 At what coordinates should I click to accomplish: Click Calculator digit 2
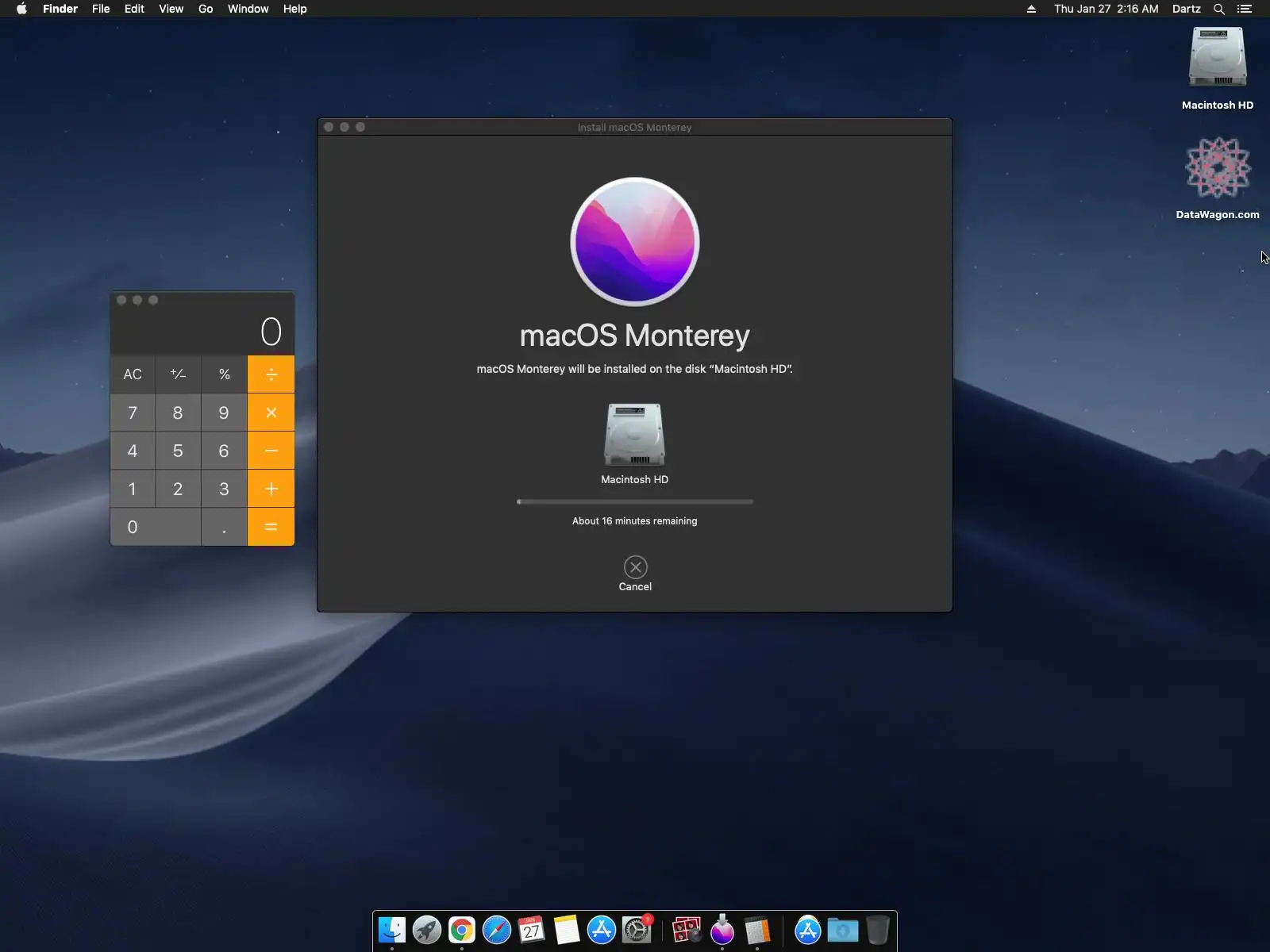(178, 489)
